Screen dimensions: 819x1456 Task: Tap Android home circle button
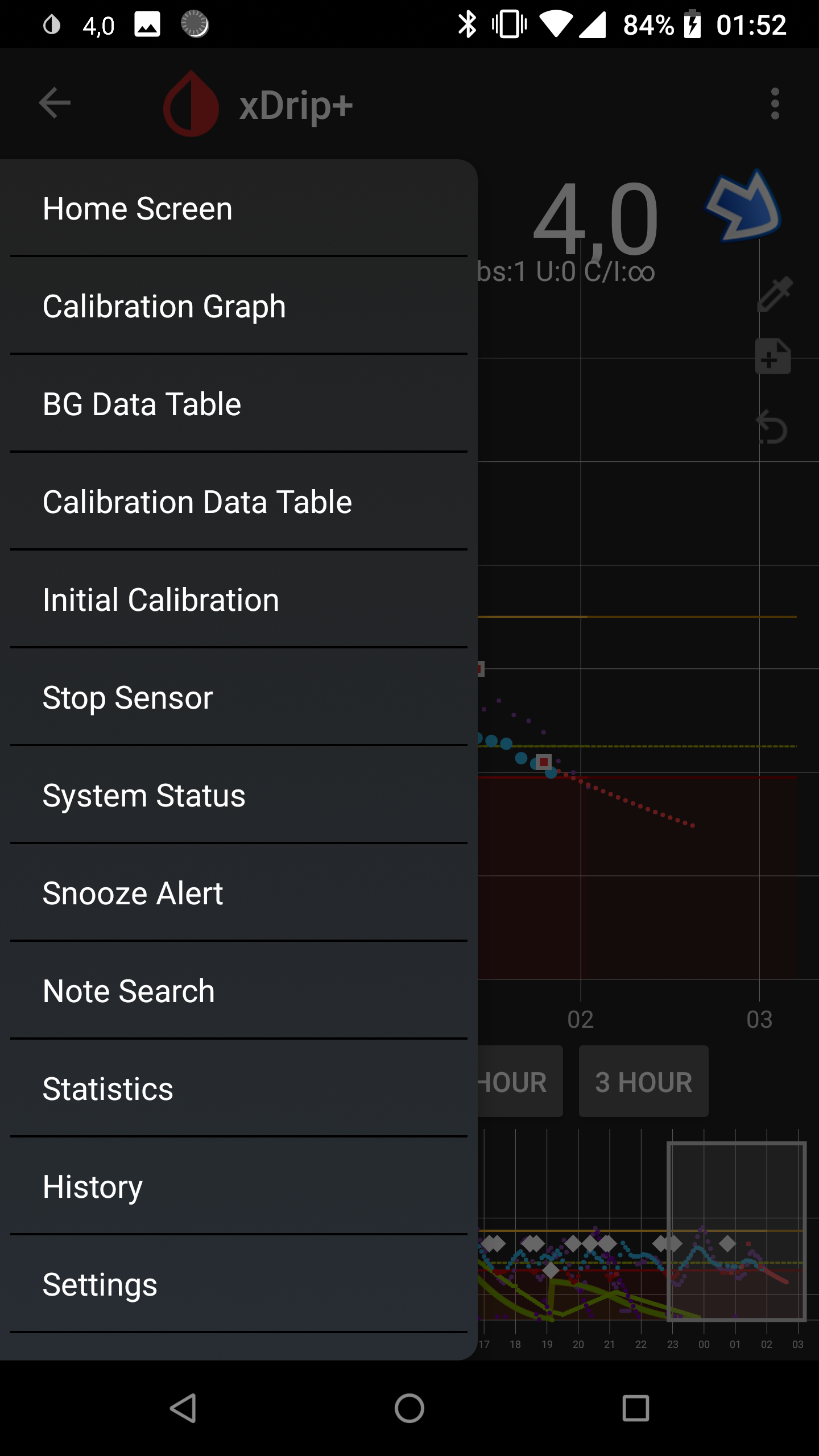click(409, 1408)
